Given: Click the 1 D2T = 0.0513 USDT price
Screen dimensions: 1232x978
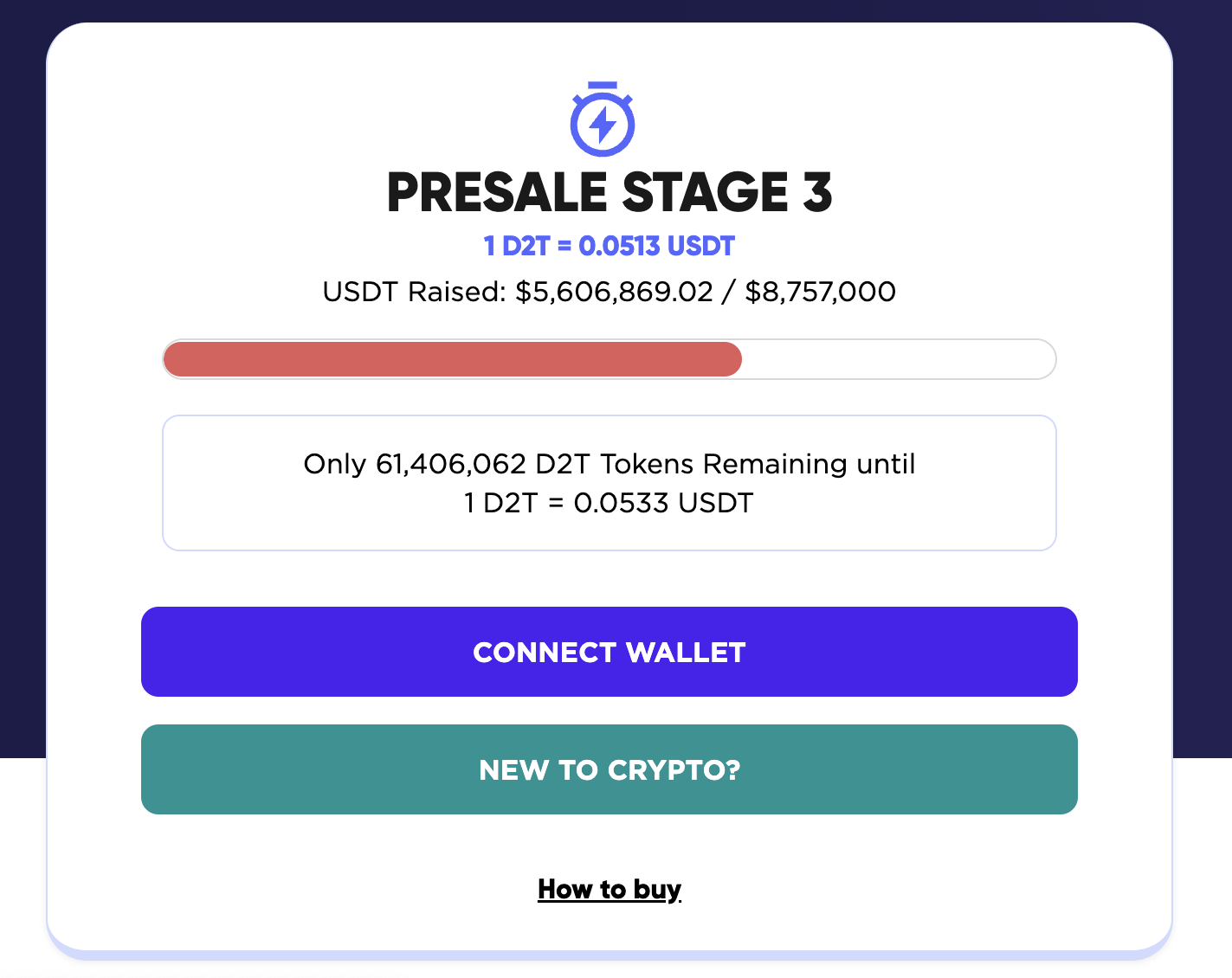Looking at the screenshot, I should (x=610, y=247).
